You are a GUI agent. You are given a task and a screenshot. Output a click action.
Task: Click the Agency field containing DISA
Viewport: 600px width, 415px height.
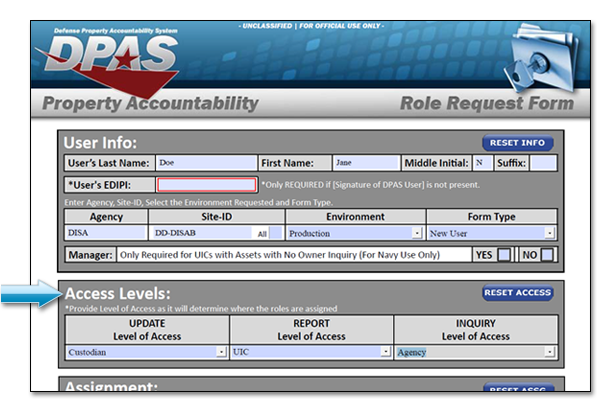pyautogui.click(x=106, y=233)
